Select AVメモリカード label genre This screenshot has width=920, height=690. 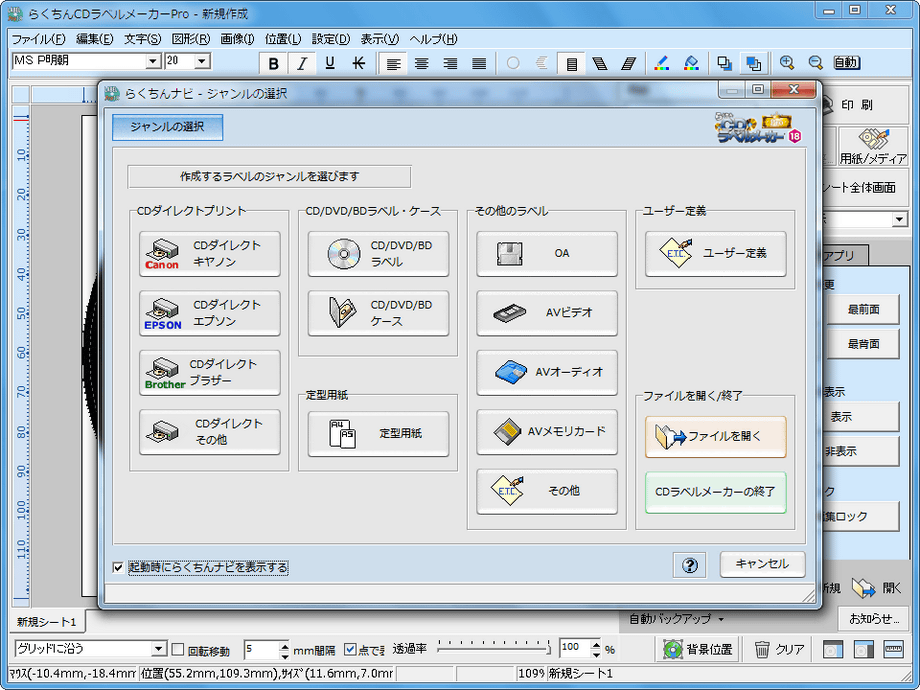[547, 432]
